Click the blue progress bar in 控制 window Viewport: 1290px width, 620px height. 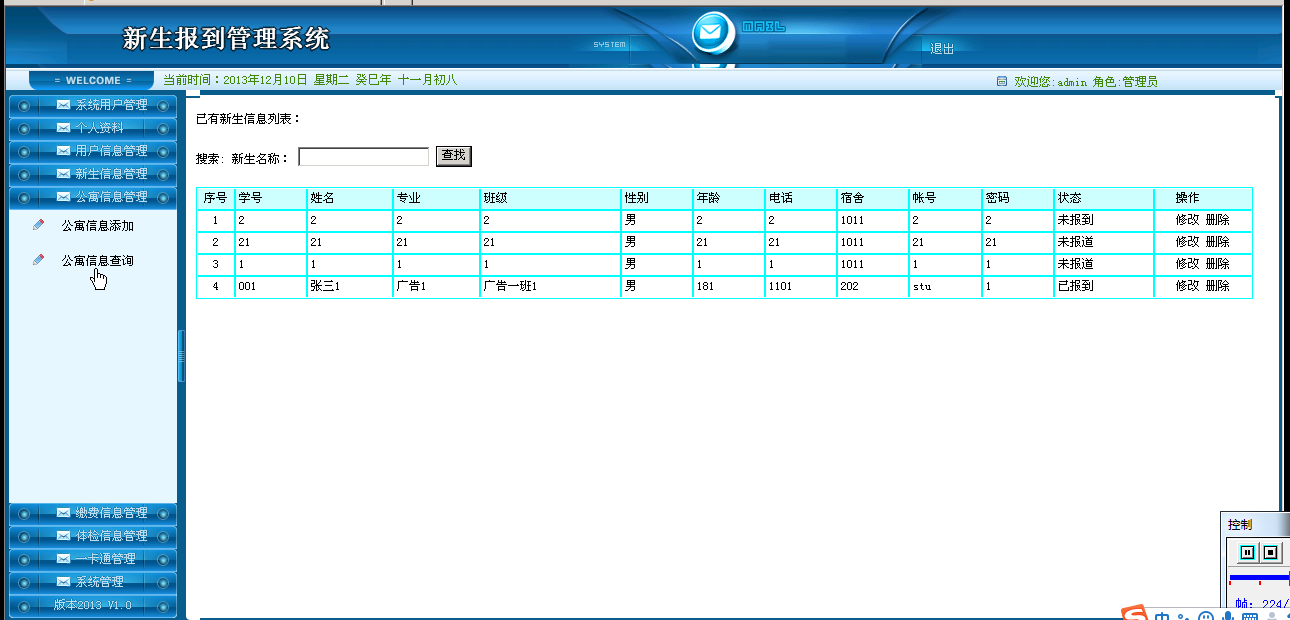[x=1259, y=577]
